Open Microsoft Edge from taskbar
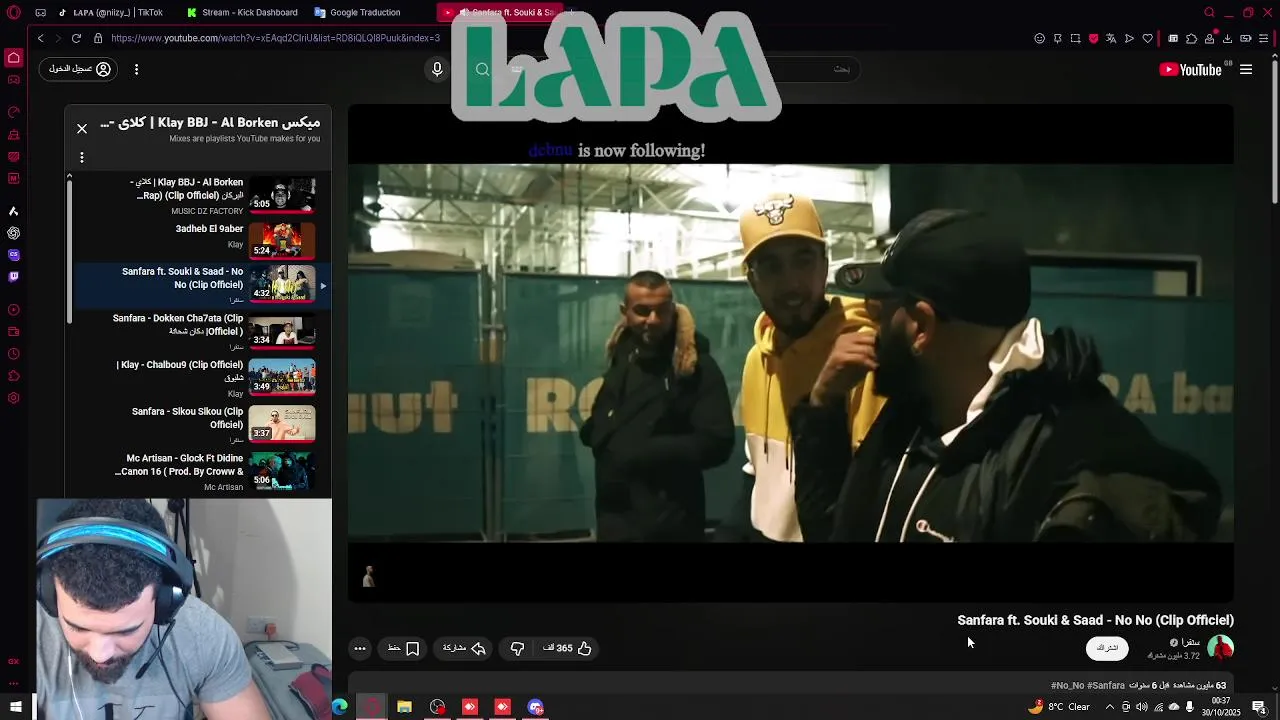This screenshot has width=1280, height=720. point(340,707)
